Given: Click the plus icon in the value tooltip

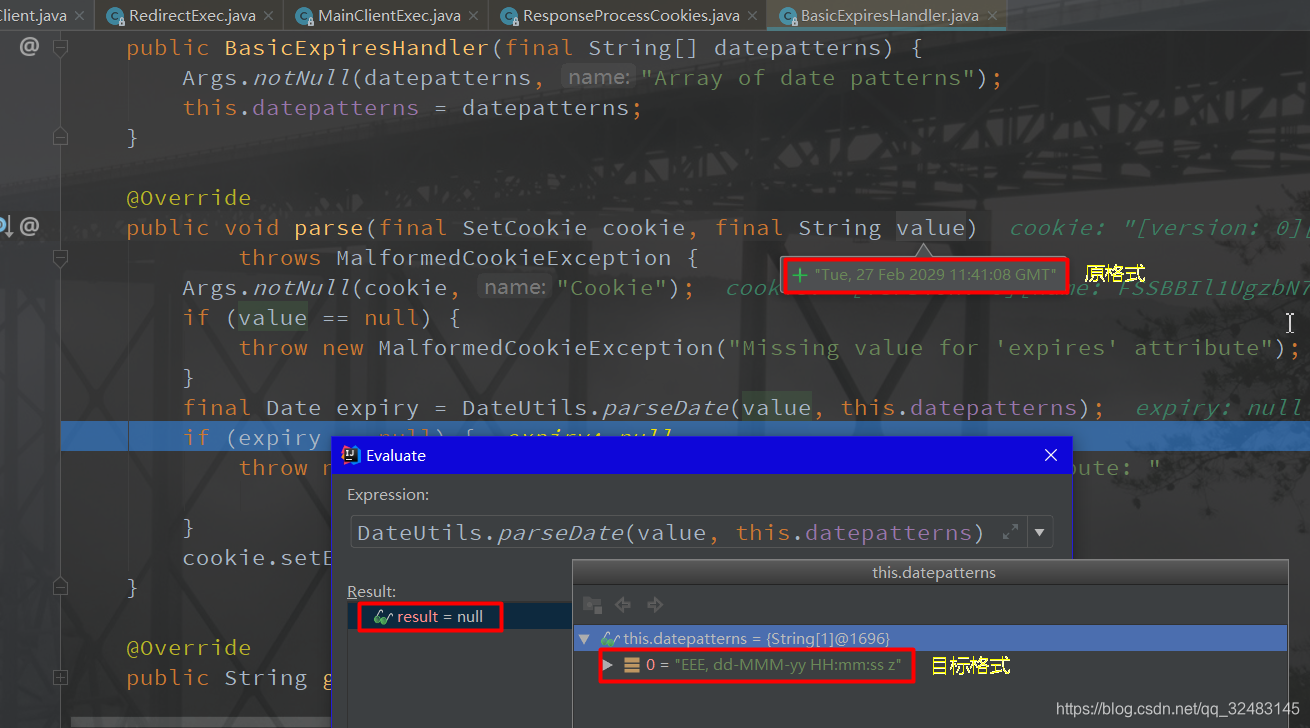Looking at the screenshot, I should 799,274.
